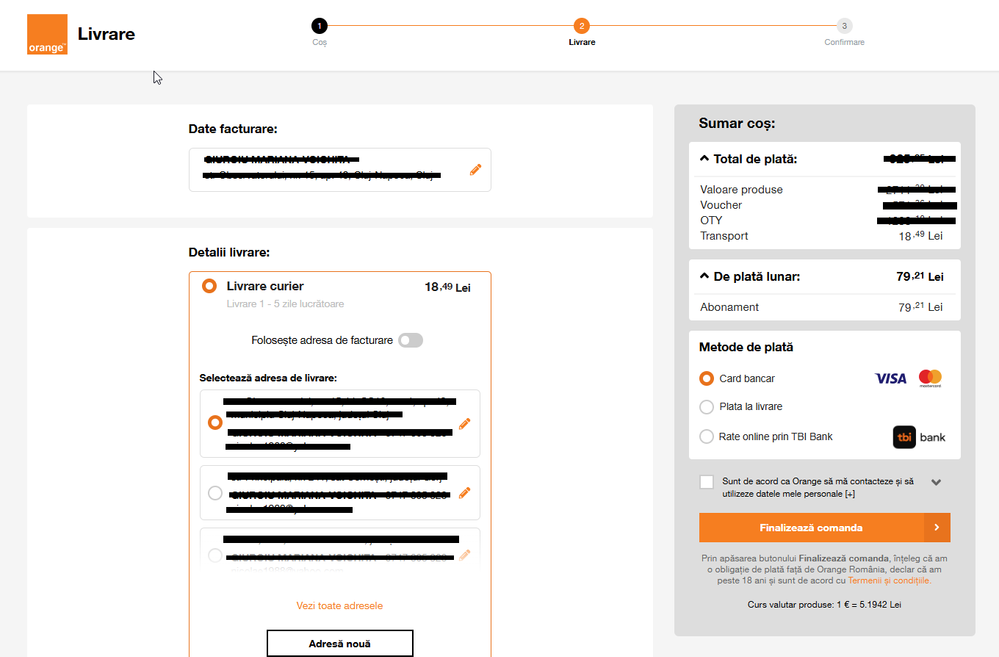This screenshot has height=657, width=999.
Task: Select Rate online prin TBI Bank
Action: (707, 437)
